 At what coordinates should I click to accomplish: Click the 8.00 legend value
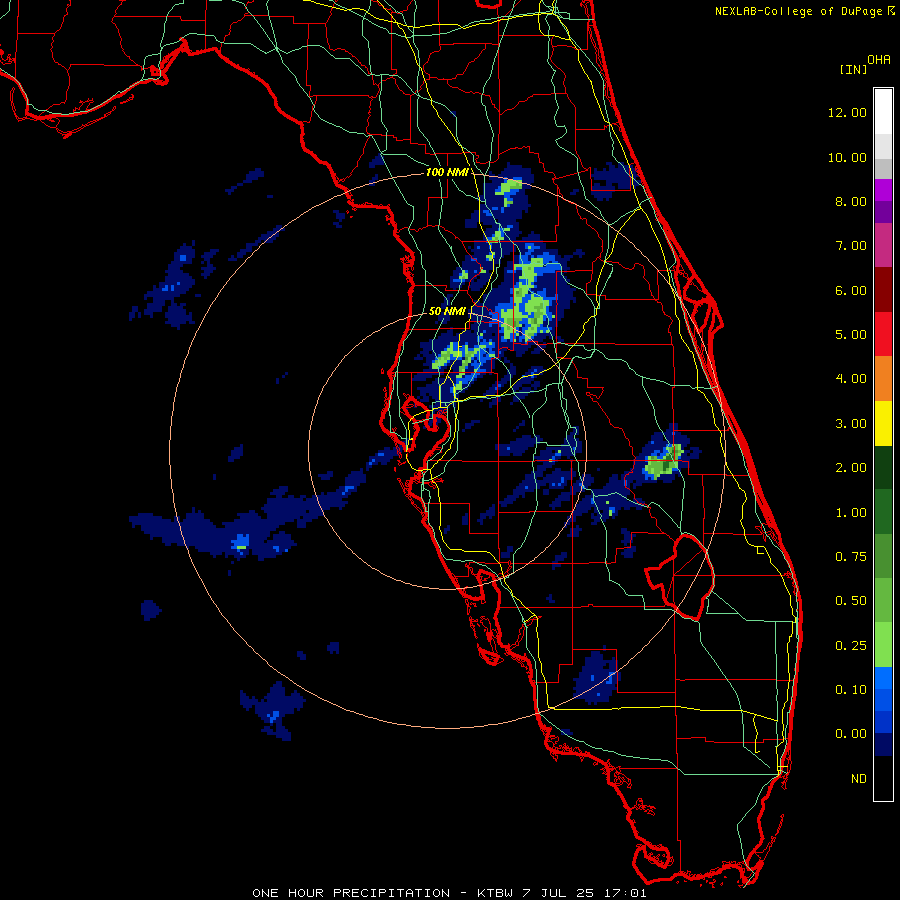coord(851,201)
